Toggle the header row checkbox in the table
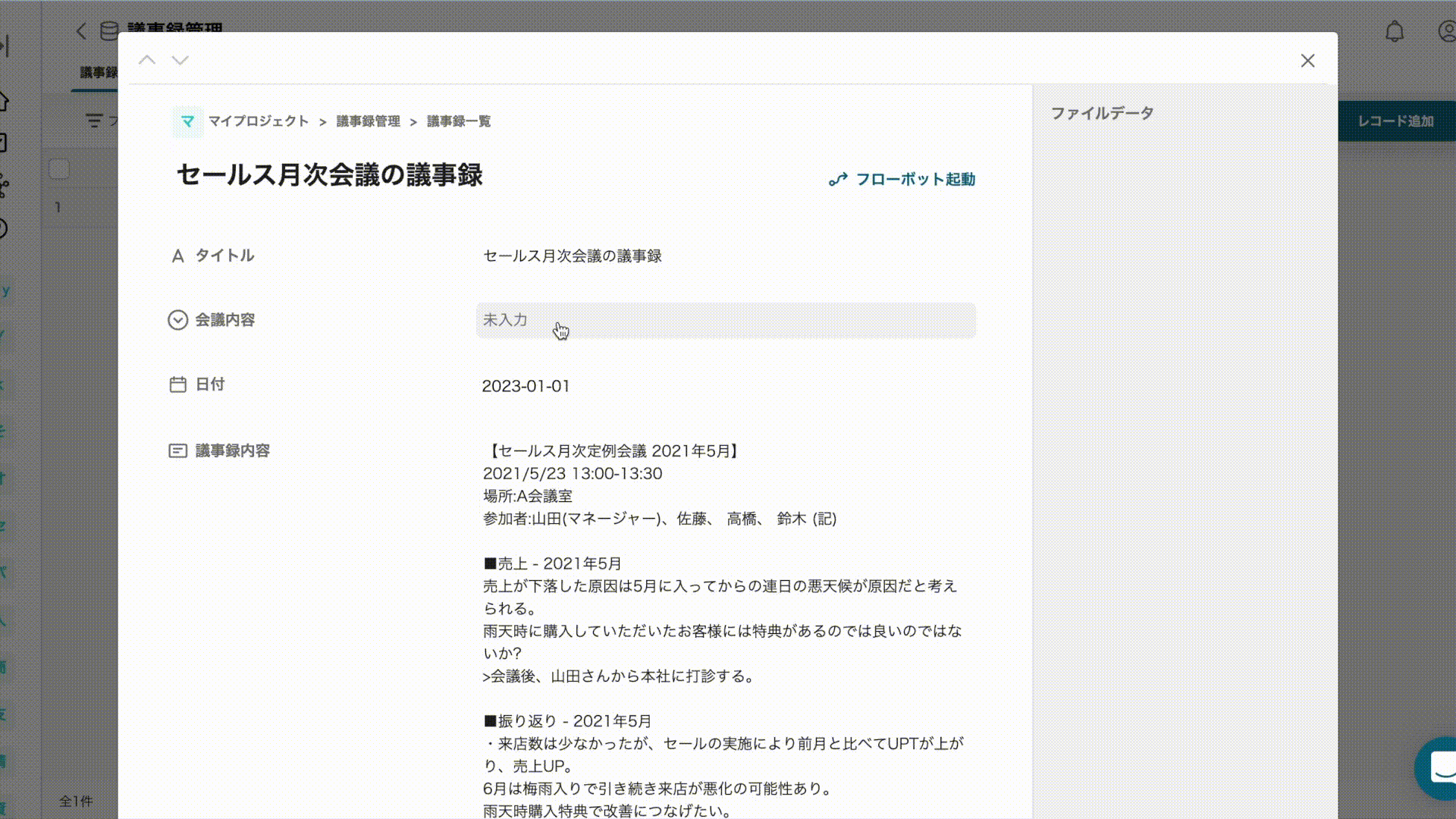Image resolution: width=1456 pixels, height=819 pixels. (59, 168)
